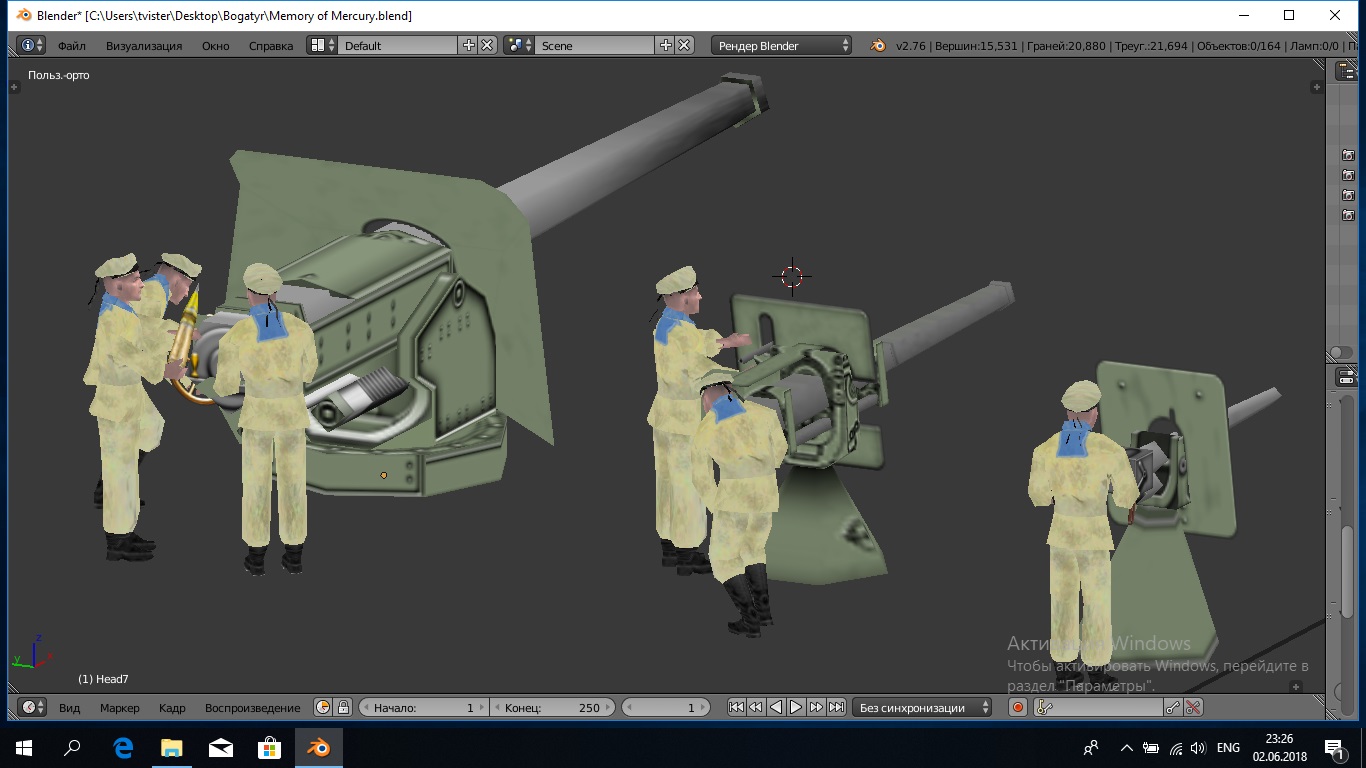This screenshot has width=1366, height=768.
Task: Jump to the last frame of animation
Action: coord(837,707)
